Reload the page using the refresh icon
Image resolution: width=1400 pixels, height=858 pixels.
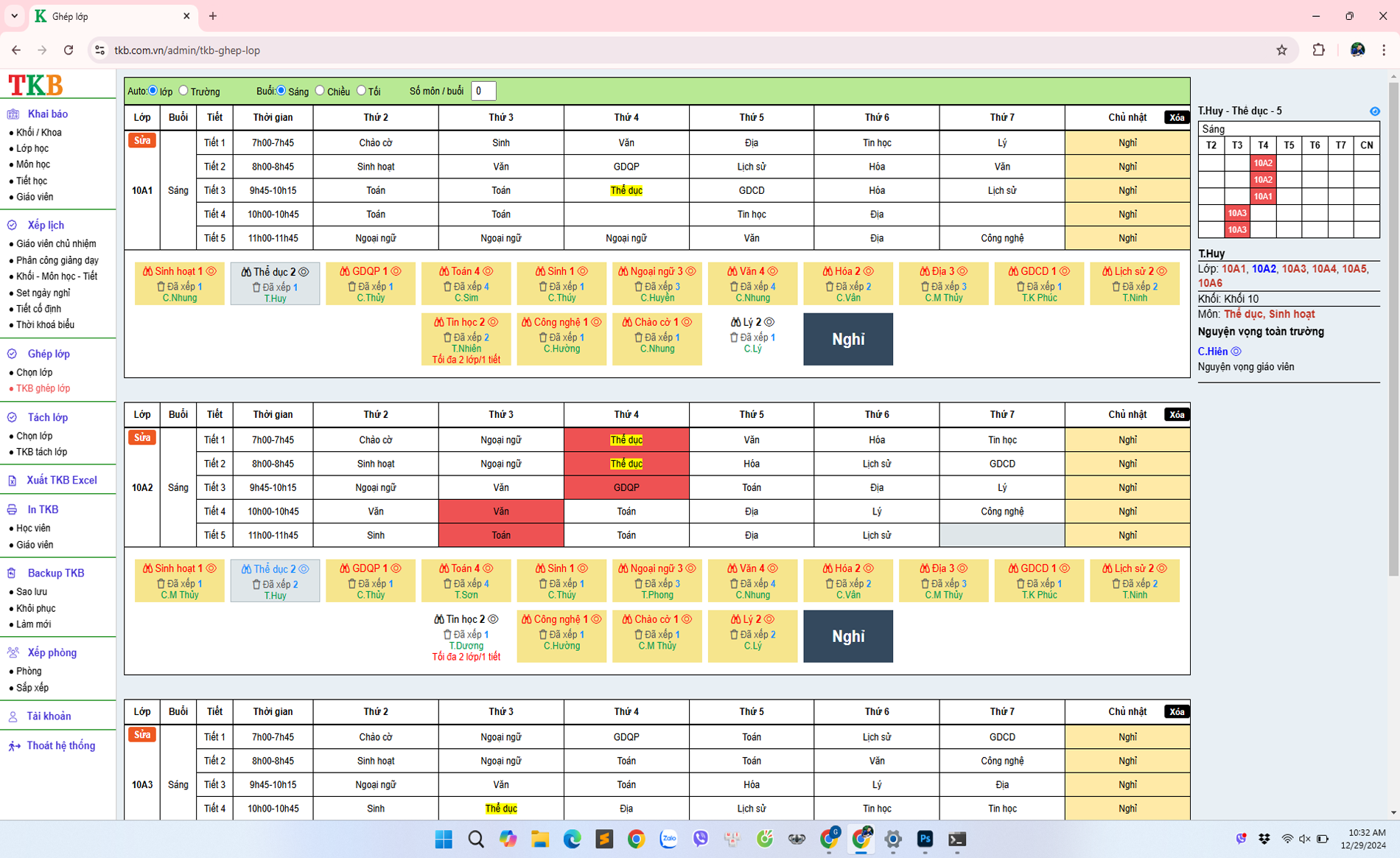coord(69,50)
